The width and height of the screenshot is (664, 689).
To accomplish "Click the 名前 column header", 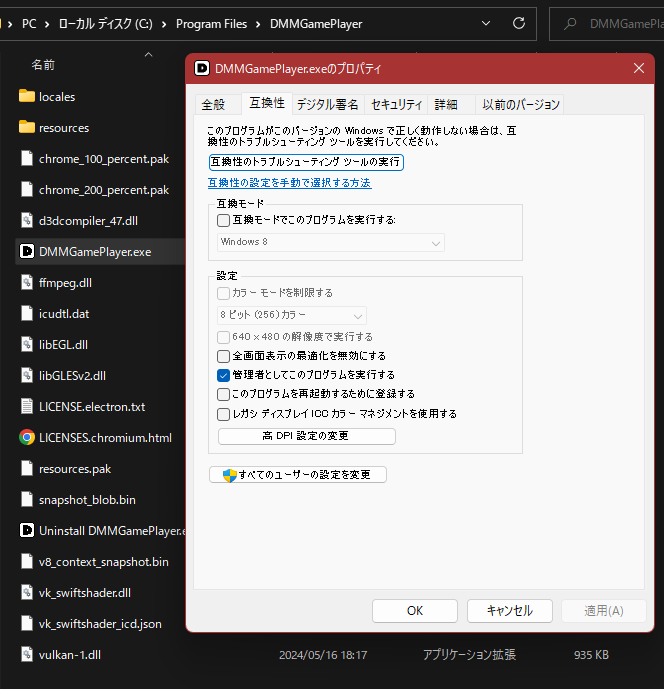I will [43, 65].
